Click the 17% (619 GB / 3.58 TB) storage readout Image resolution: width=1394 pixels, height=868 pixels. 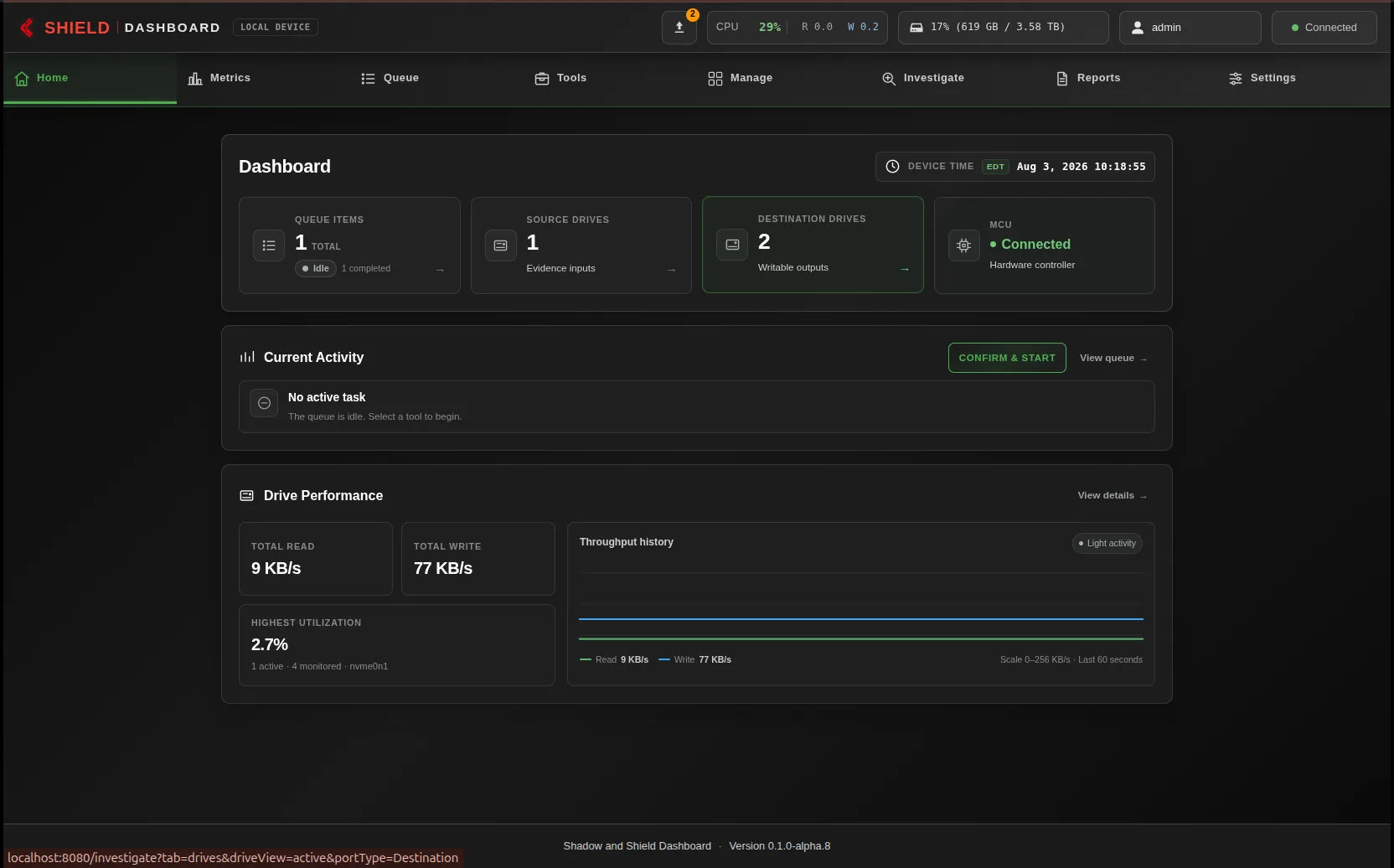[x=997, y=27]
